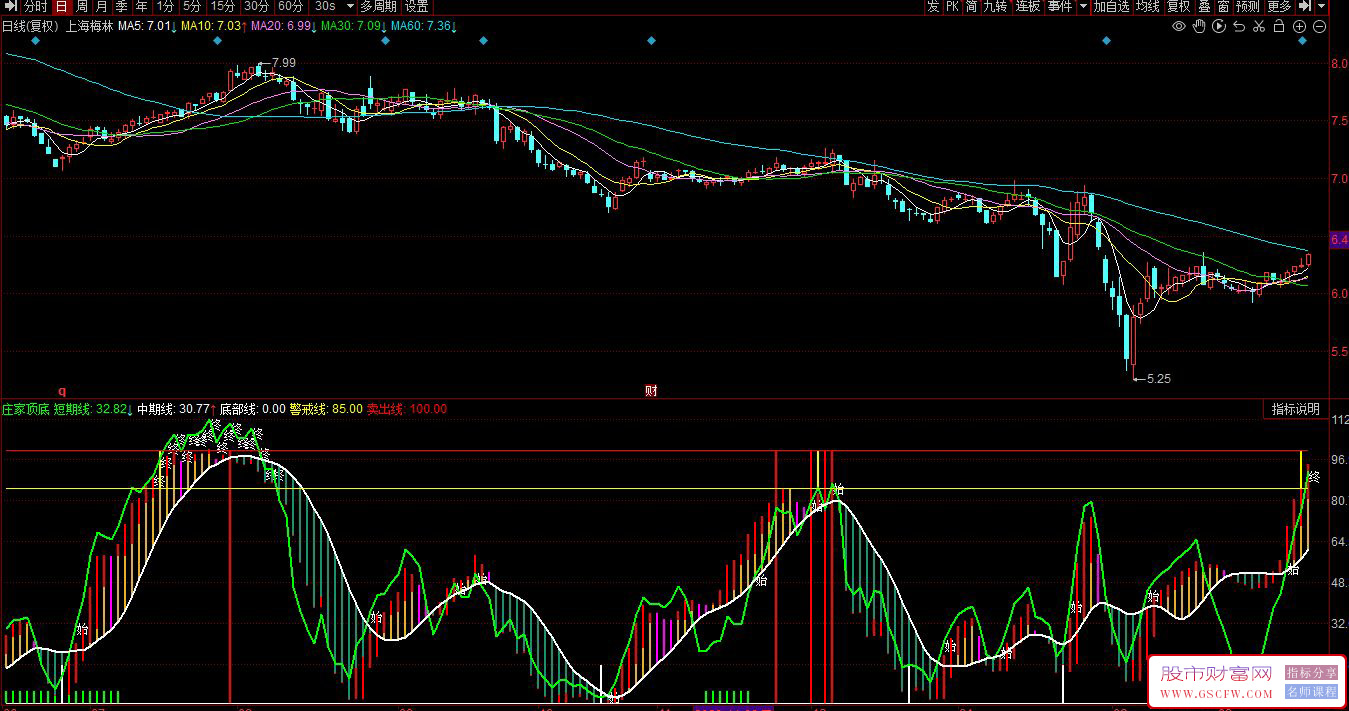Expand the dropdown next to 事件
The image size is (1349, 711).
click(1083, 7)
